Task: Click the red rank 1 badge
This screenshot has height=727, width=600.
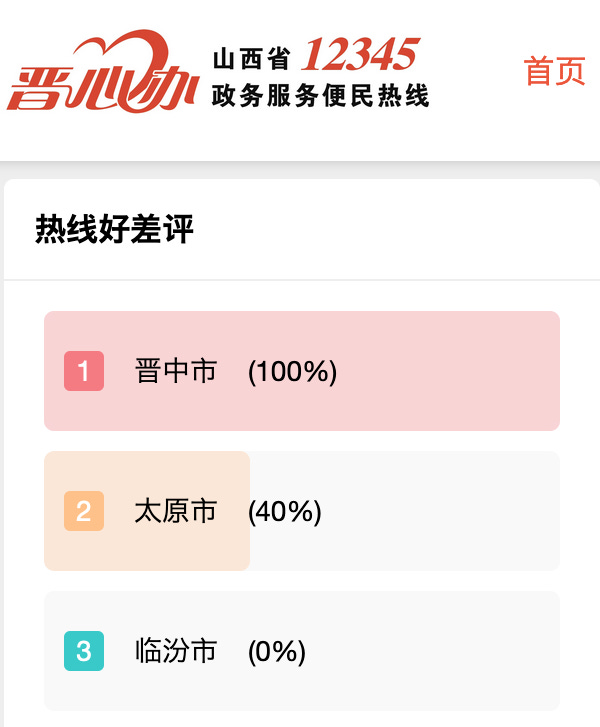Action: [84, 371]
